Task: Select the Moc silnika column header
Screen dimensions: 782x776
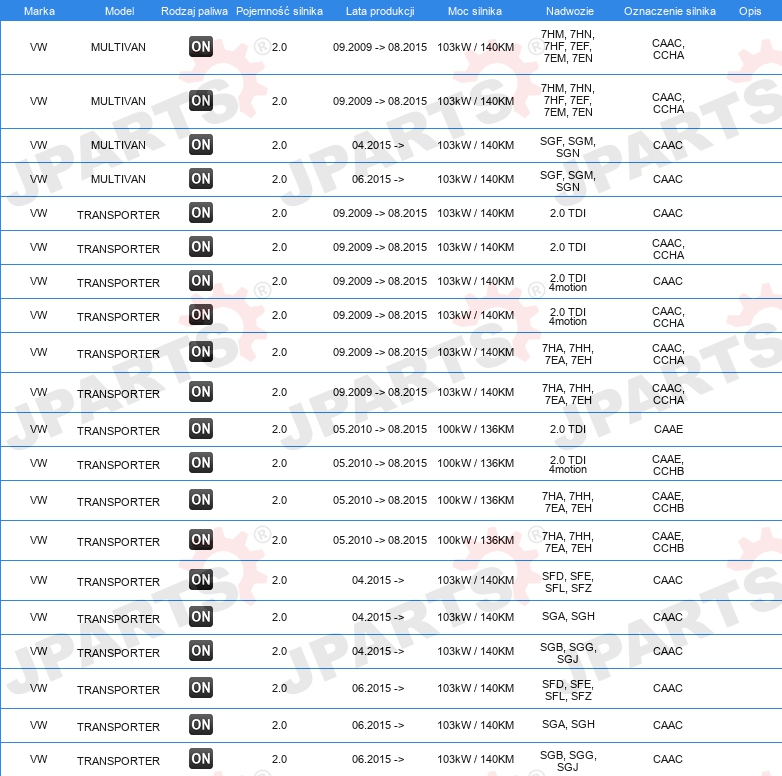Action: [475, 11]
